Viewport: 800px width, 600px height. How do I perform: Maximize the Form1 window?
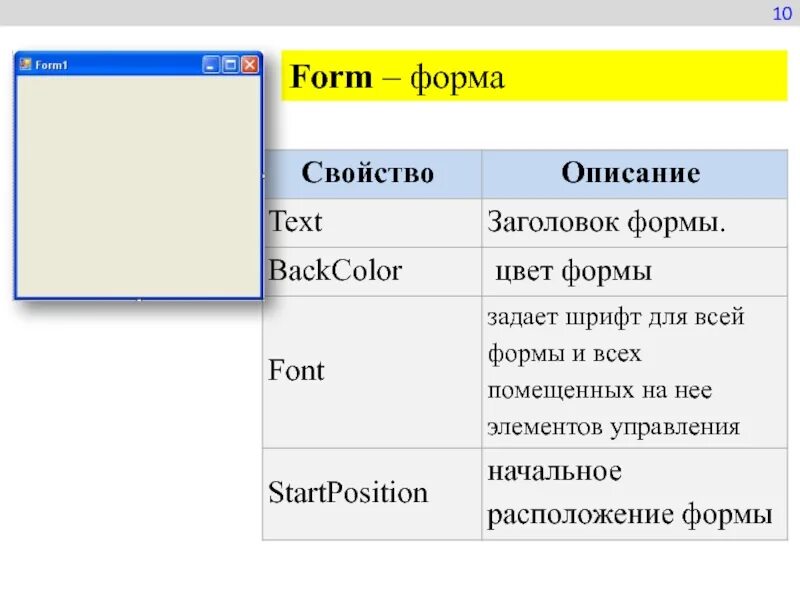pyautogui.click(x=230, y=65)
